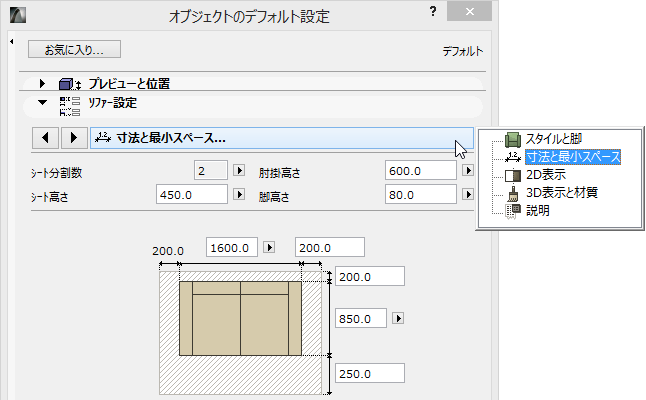This screenshot has width=646, height=400.
Task: Expand the プレビューと位置 panel
Action: tap(42, 84)
